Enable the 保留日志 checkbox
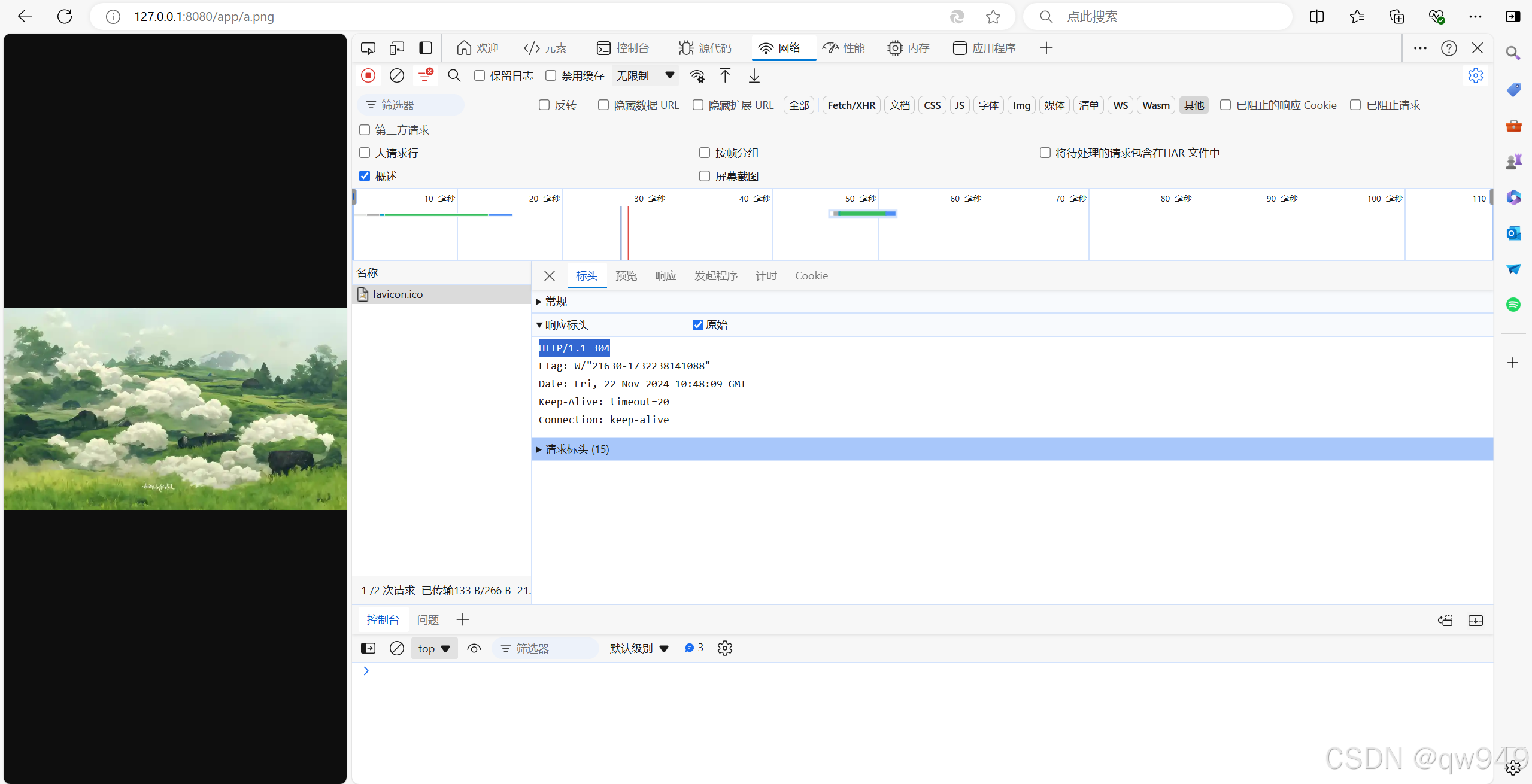Image resolution: width=1532 pixels, height=784 pixels. pos(480,75)
